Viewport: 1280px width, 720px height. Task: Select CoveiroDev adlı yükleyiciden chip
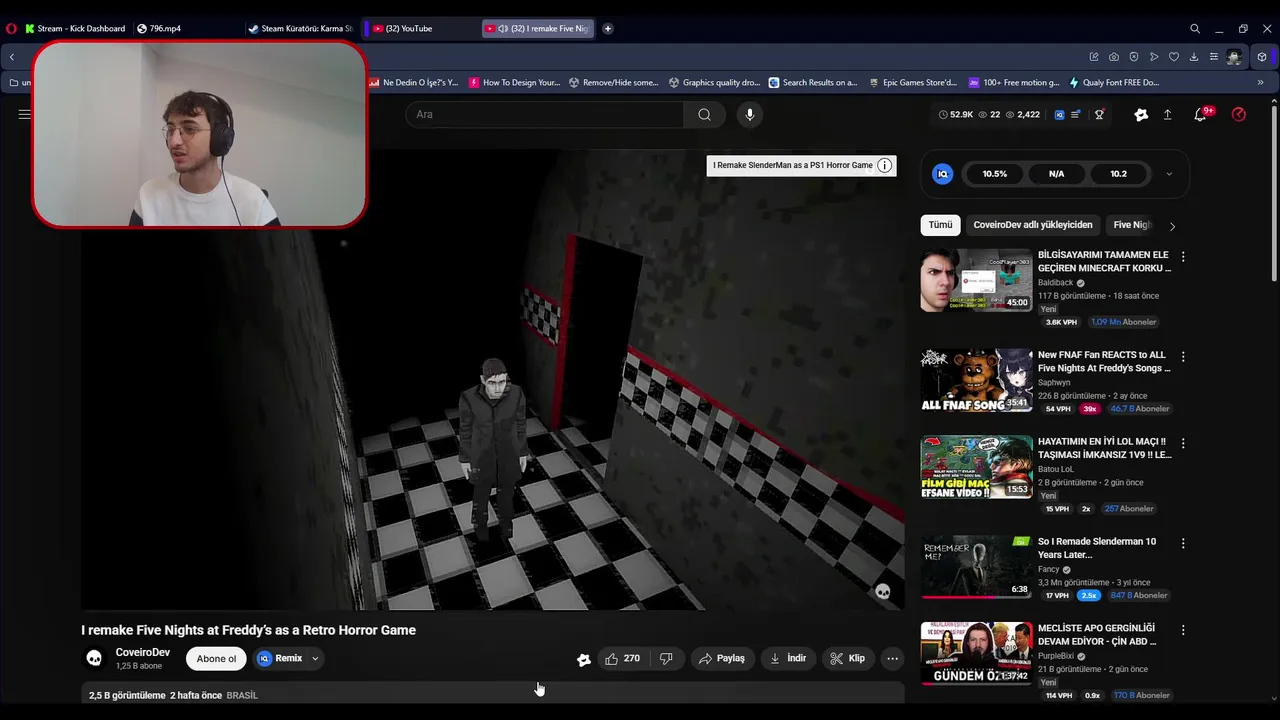point(1033,225)
